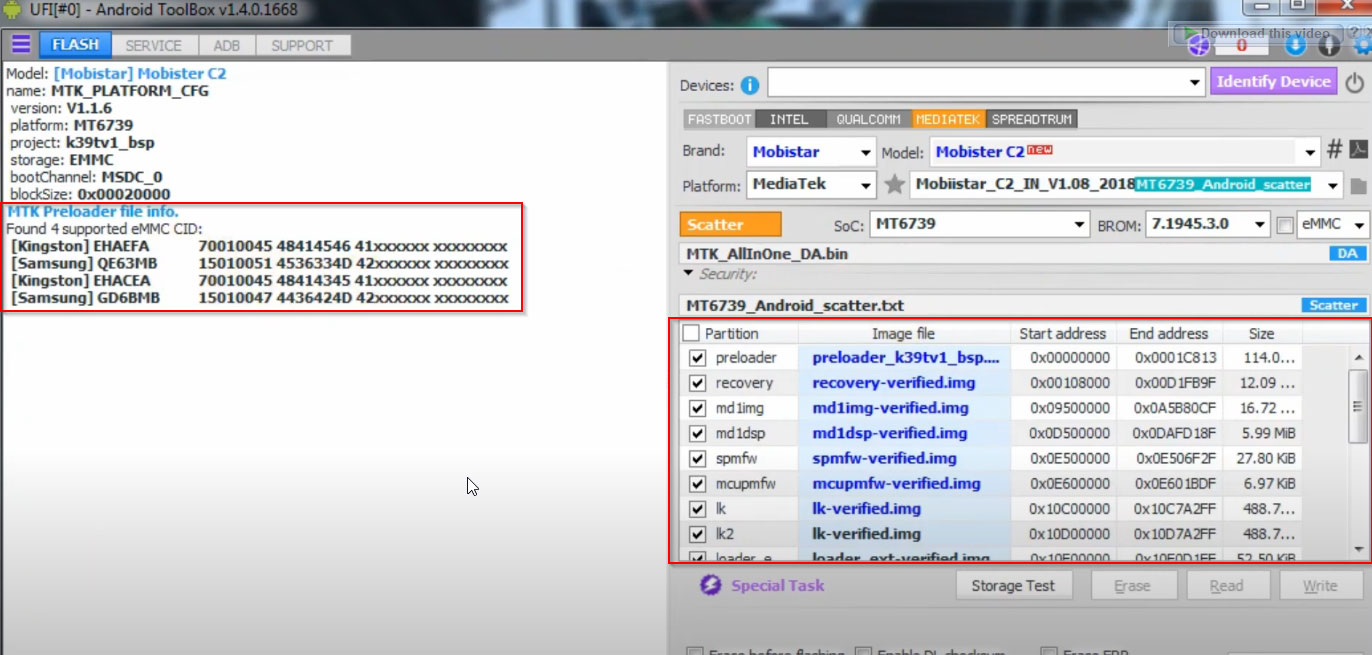Screen dimensions: 1372x655
Task: Uncheck the recovery partition checkbox
Action: point(697,383)
